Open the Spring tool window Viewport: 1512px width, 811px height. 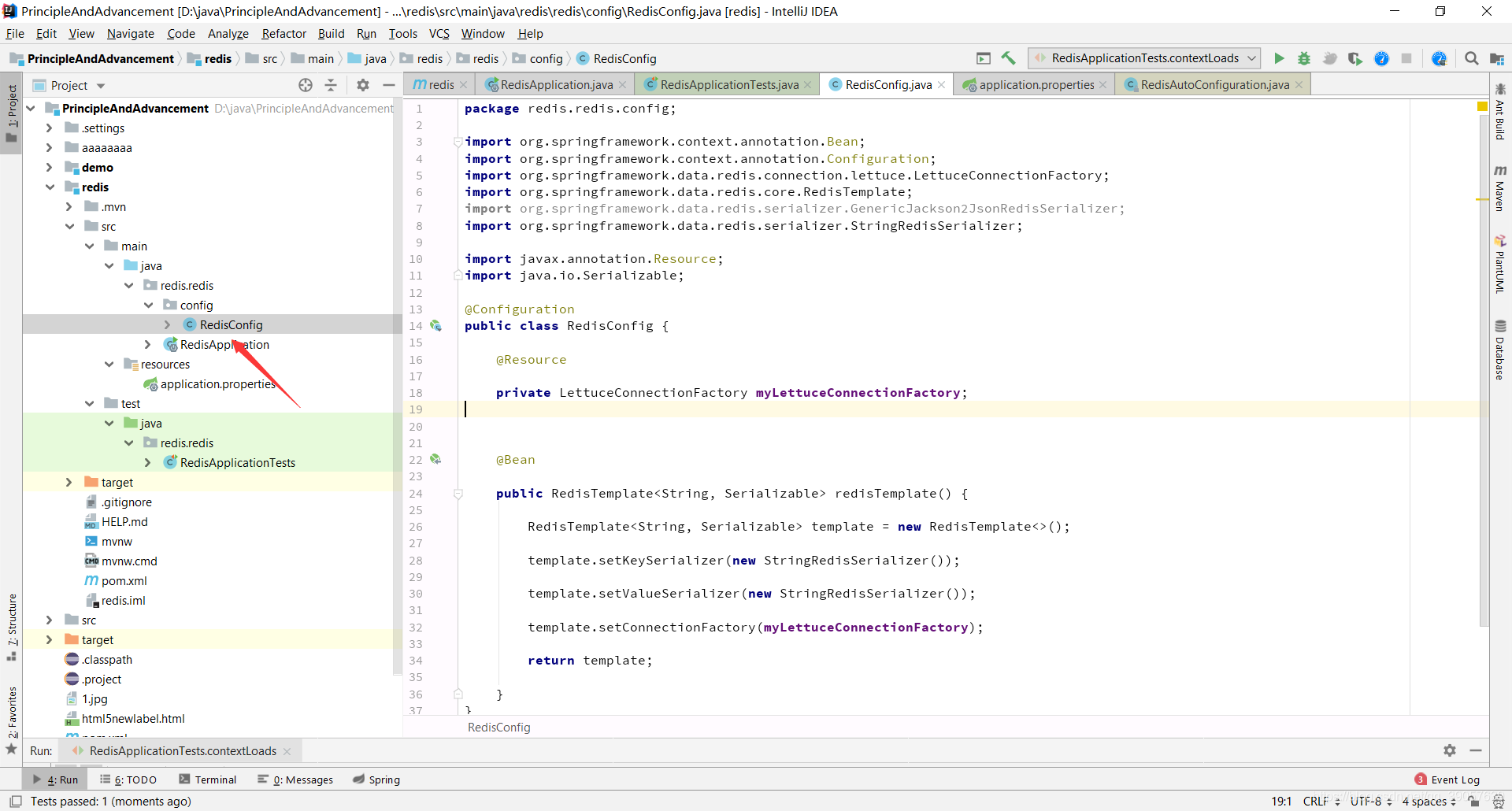coord(376,780)
